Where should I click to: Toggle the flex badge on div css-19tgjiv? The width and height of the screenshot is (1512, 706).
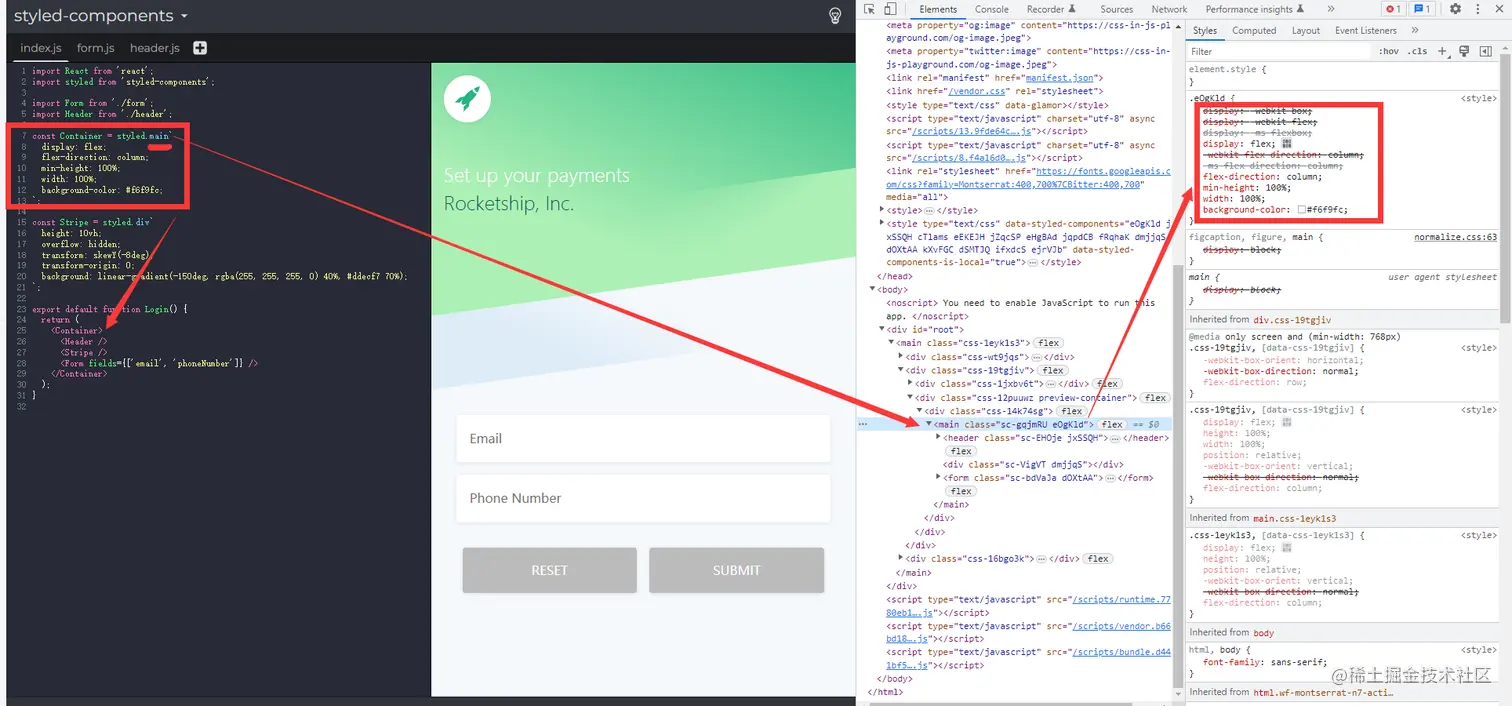[1053, 370]
